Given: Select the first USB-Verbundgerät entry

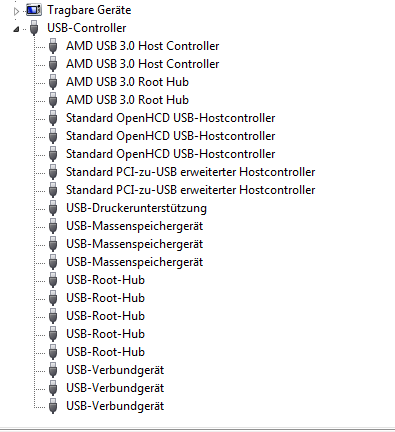Looking at the screenshot, I should tap(115, 370).
